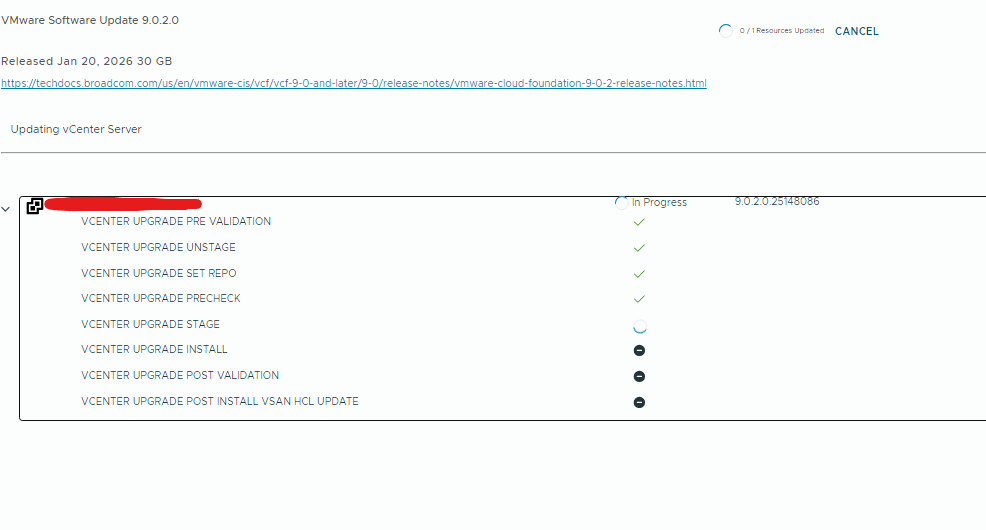The width and height of the screenshot is (986, 530).
Task: Click the Resources Updated progress spinner
Action: [726, 31]
